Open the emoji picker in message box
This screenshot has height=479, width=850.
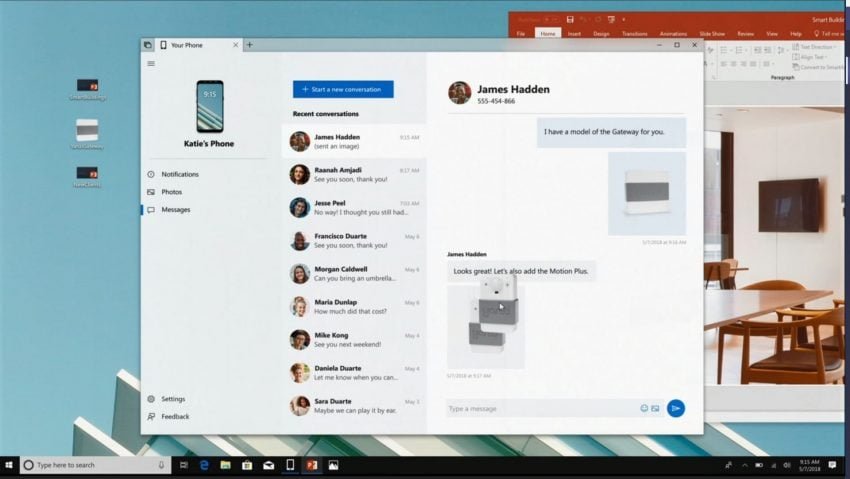pyautogui.click(x=644, y=408)
